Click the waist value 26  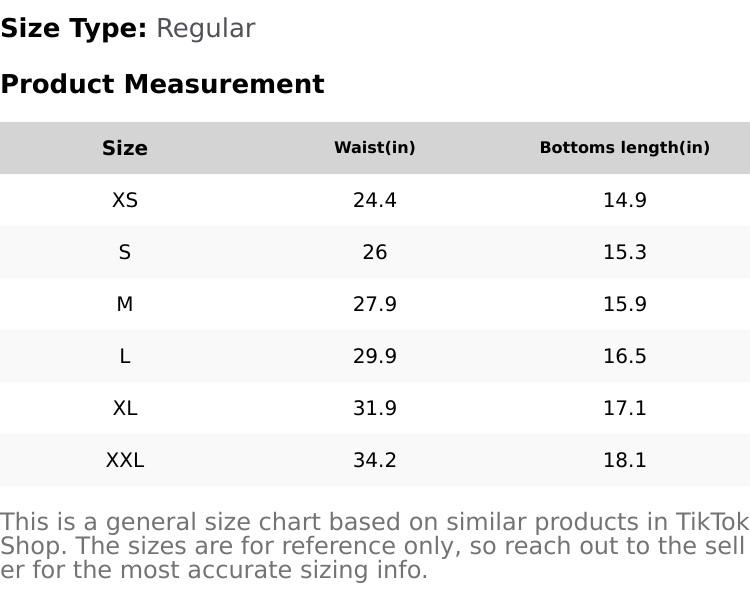(375, 252)
